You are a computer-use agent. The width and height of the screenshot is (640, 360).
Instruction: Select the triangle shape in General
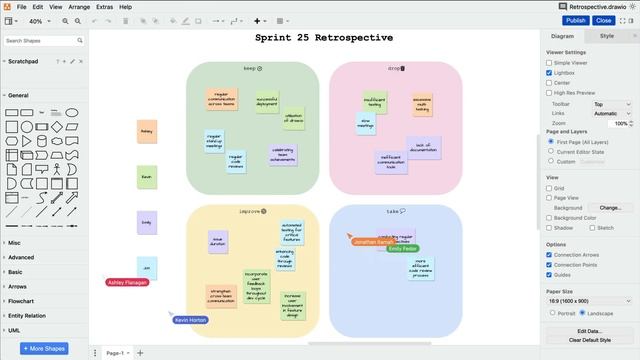[x=27, y=141]
